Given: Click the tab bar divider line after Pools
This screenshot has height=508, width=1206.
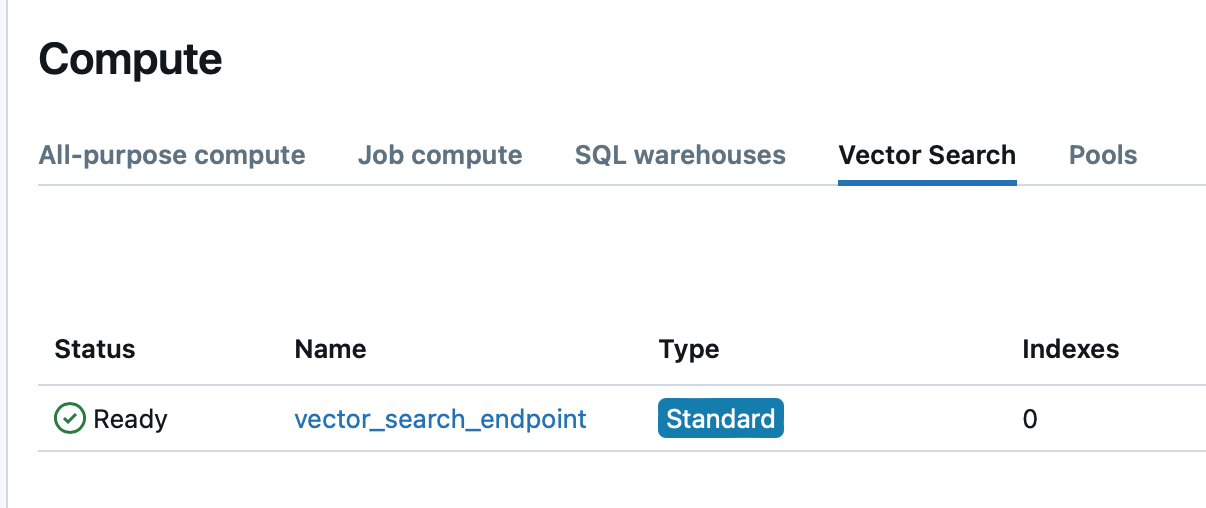Looking at the screenshot, I should click(x=1172, y=185).
